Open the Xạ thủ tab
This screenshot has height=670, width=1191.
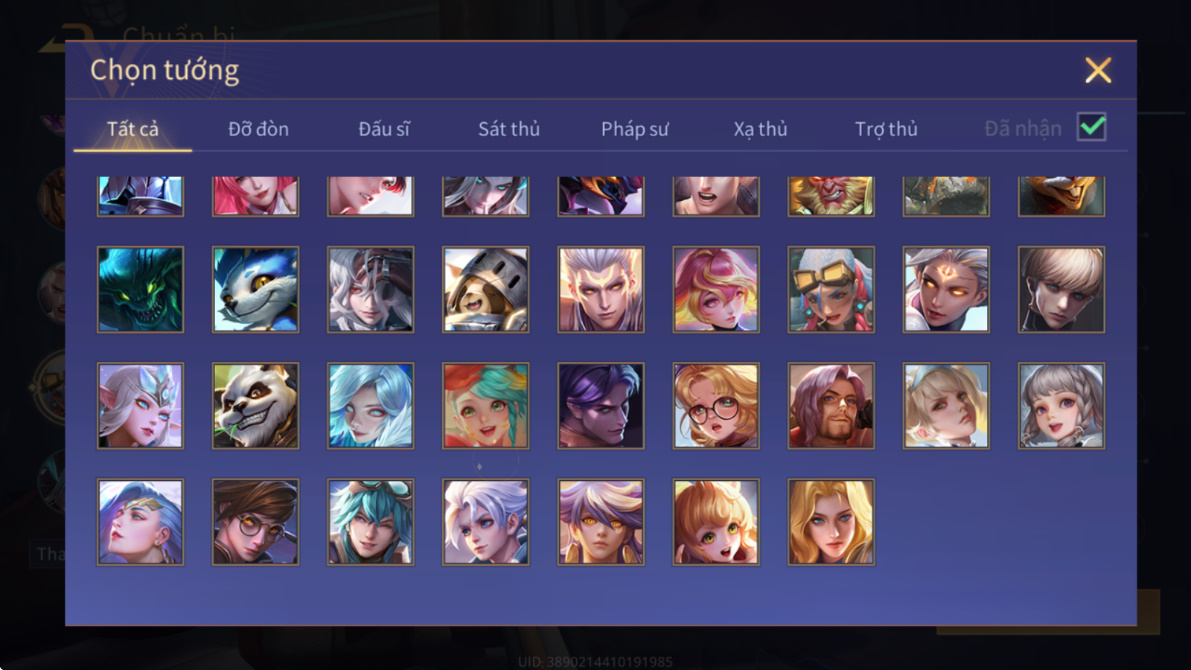760,129
